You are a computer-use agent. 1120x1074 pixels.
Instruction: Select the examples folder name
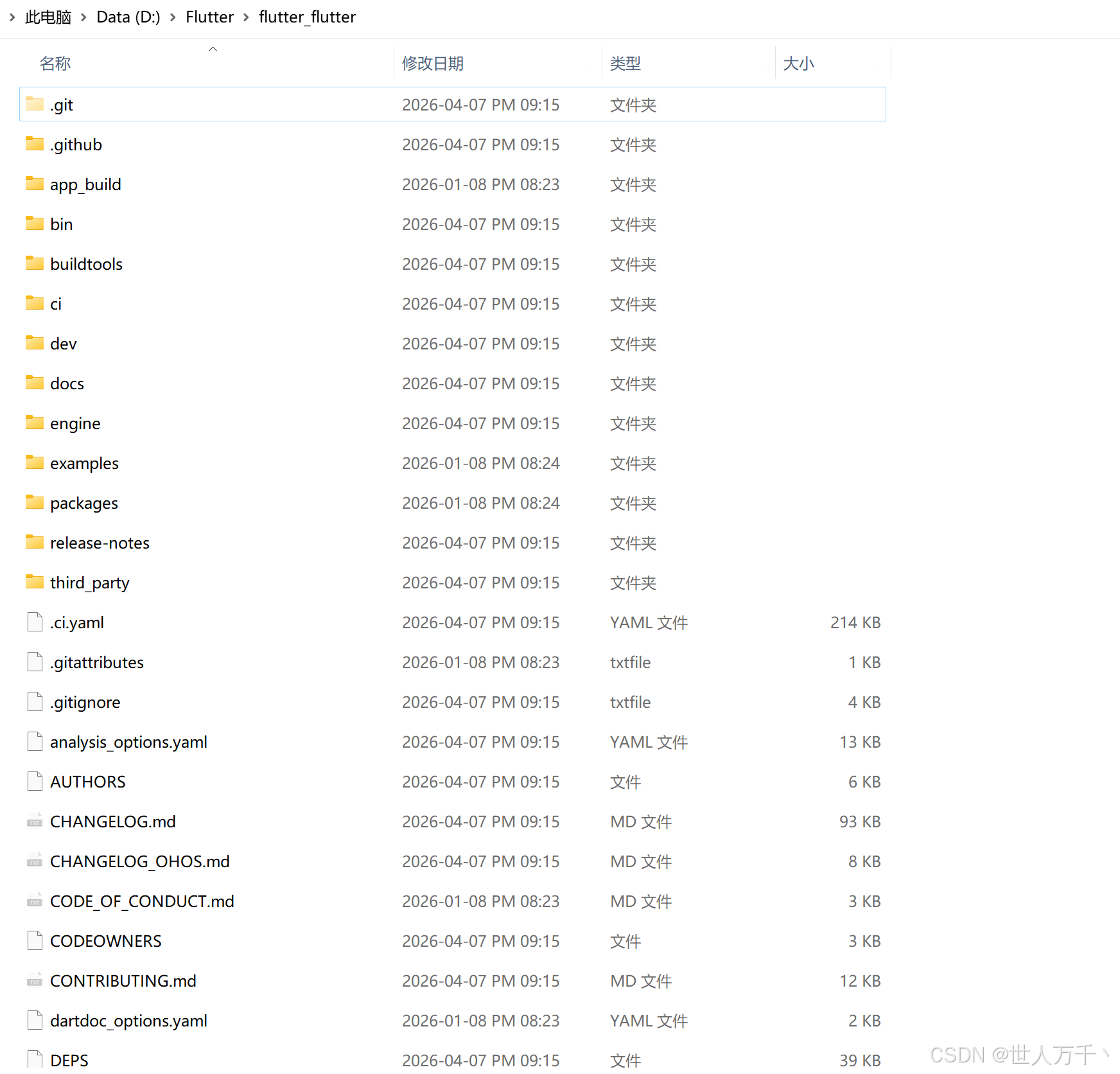tap(84, 463)
